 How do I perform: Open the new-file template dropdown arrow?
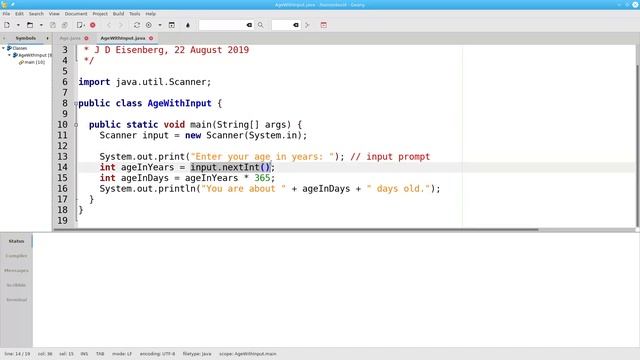pyautogui.click(x=18, y=25)
